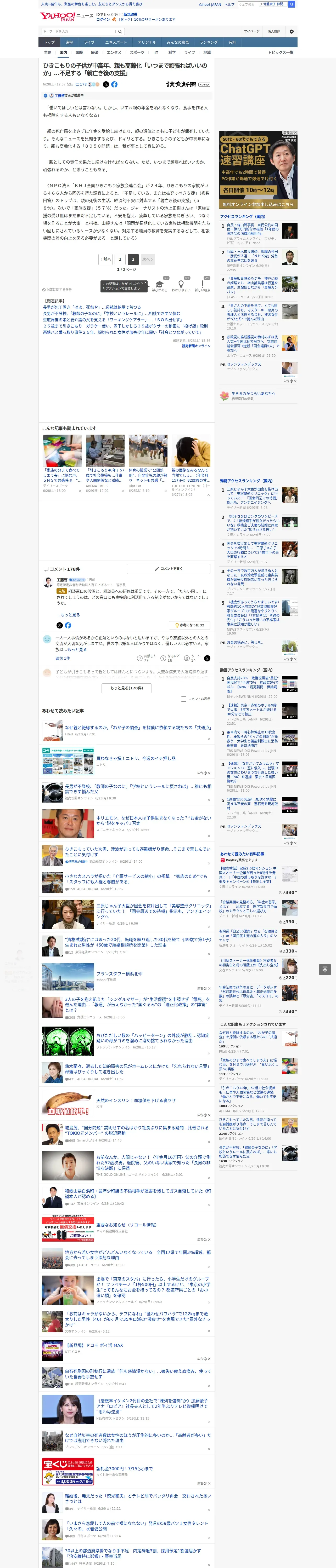Open the ランキング tab
Screen dimensions: 336x1568
[x=209, y=42]
